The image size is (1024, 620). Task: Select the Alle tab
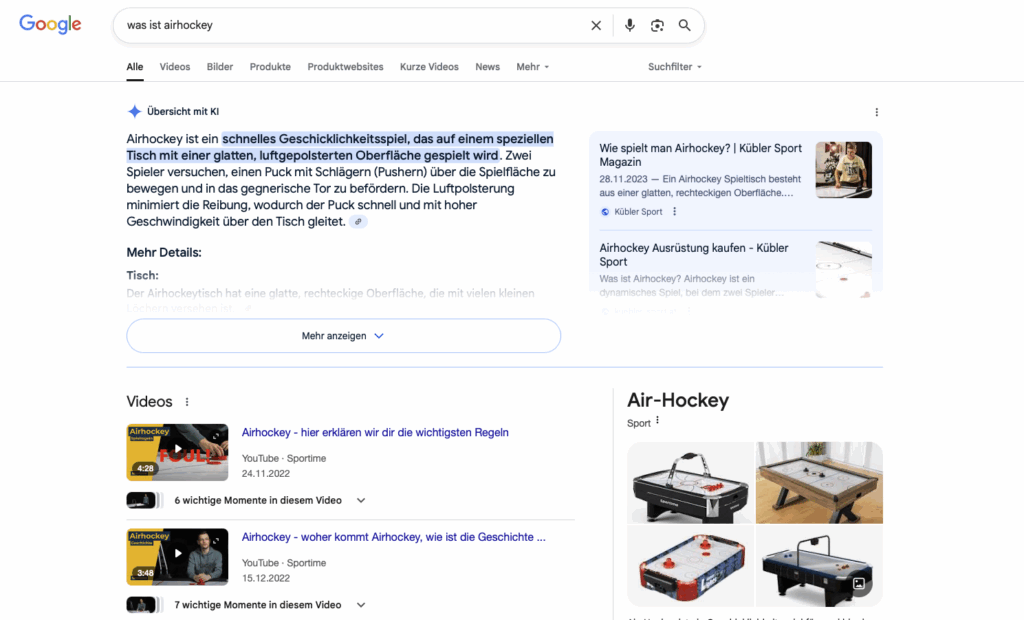point(135,67)
